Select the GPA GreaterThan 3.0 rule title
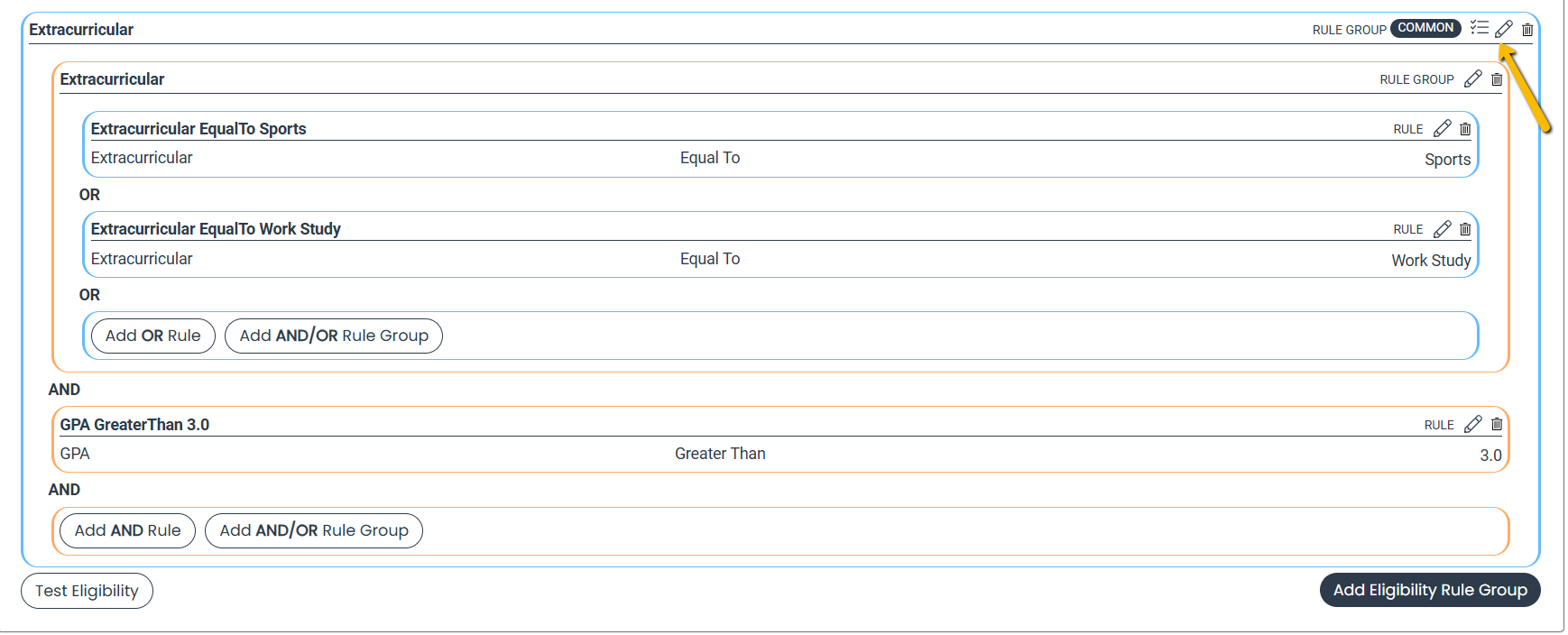This screenshot has width=1568, height=635. point(134,425)
